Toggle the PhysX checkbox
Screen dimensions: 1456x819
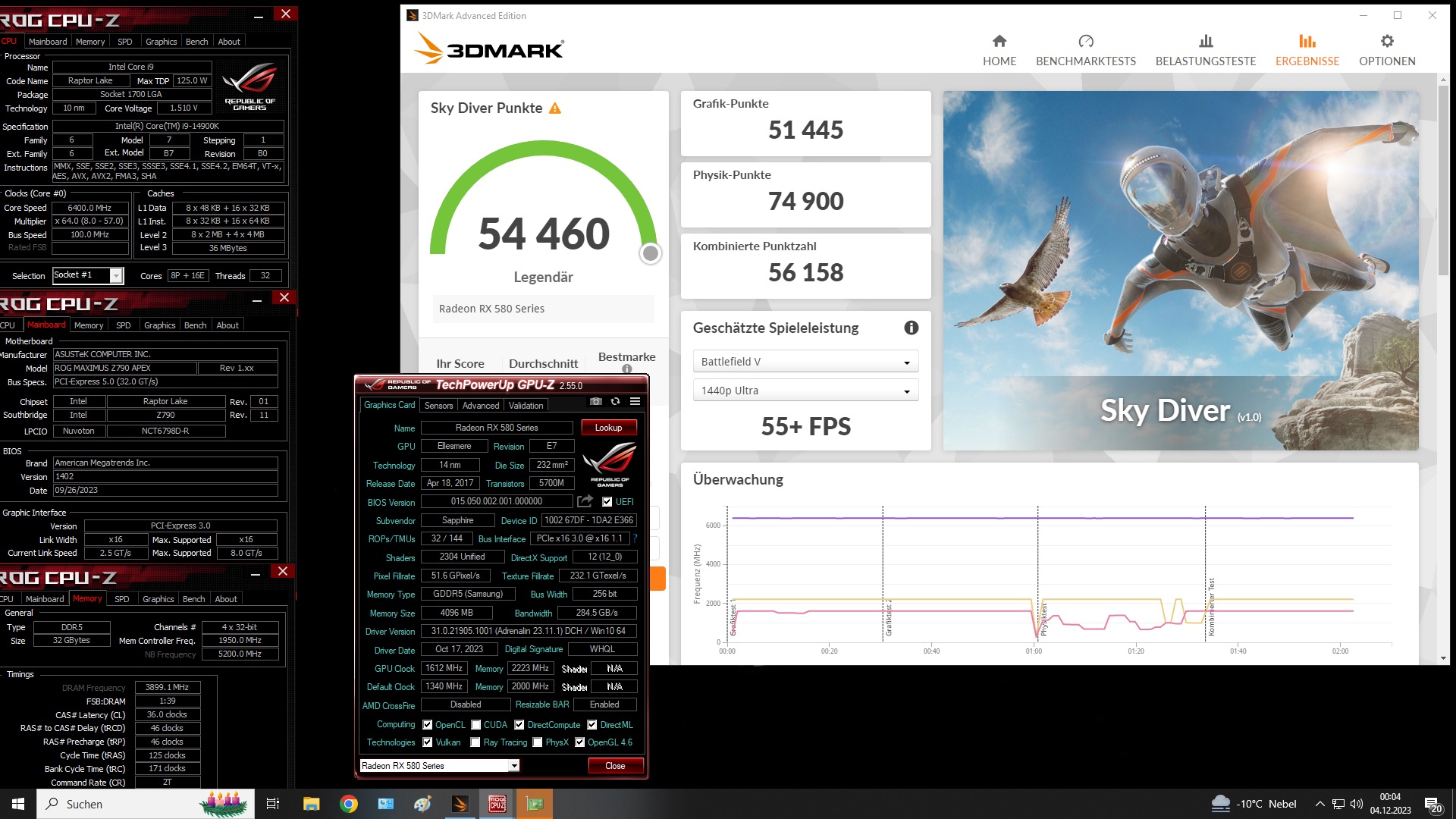point(538,742)
